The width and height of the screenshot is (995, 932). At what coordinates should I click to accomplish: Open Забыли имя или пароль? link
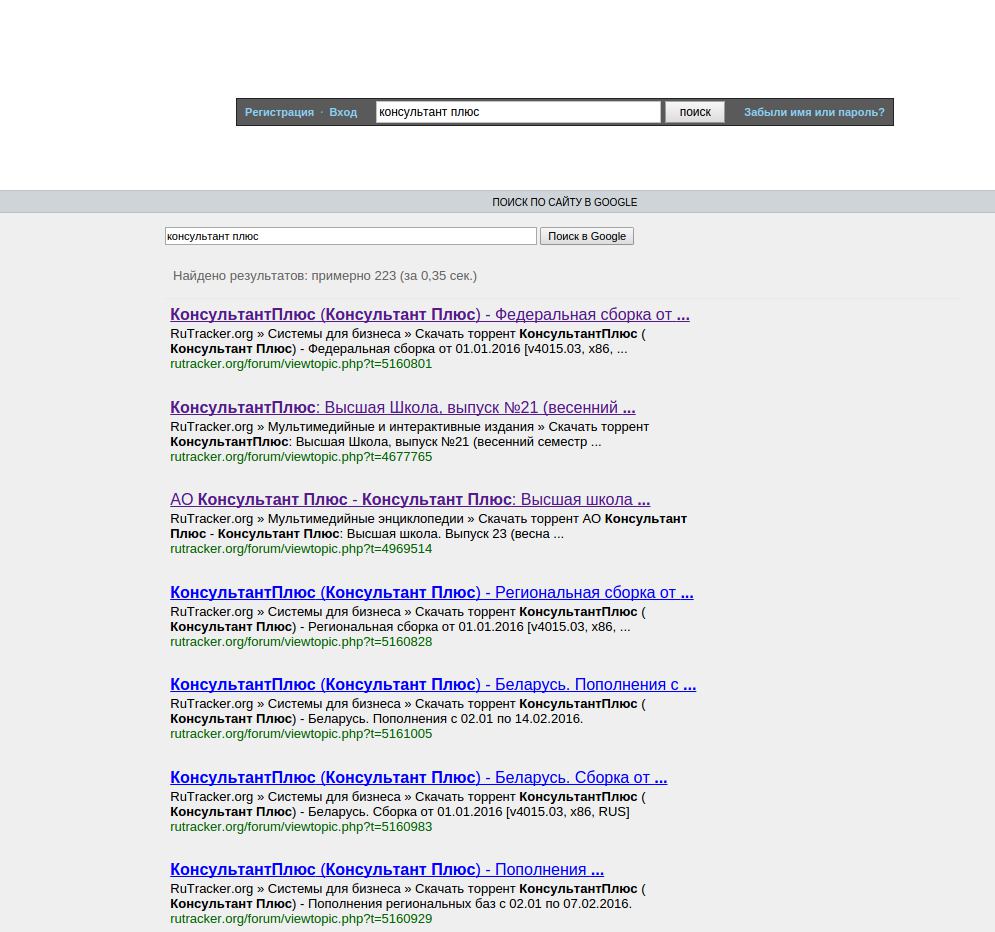click(814, 112)
